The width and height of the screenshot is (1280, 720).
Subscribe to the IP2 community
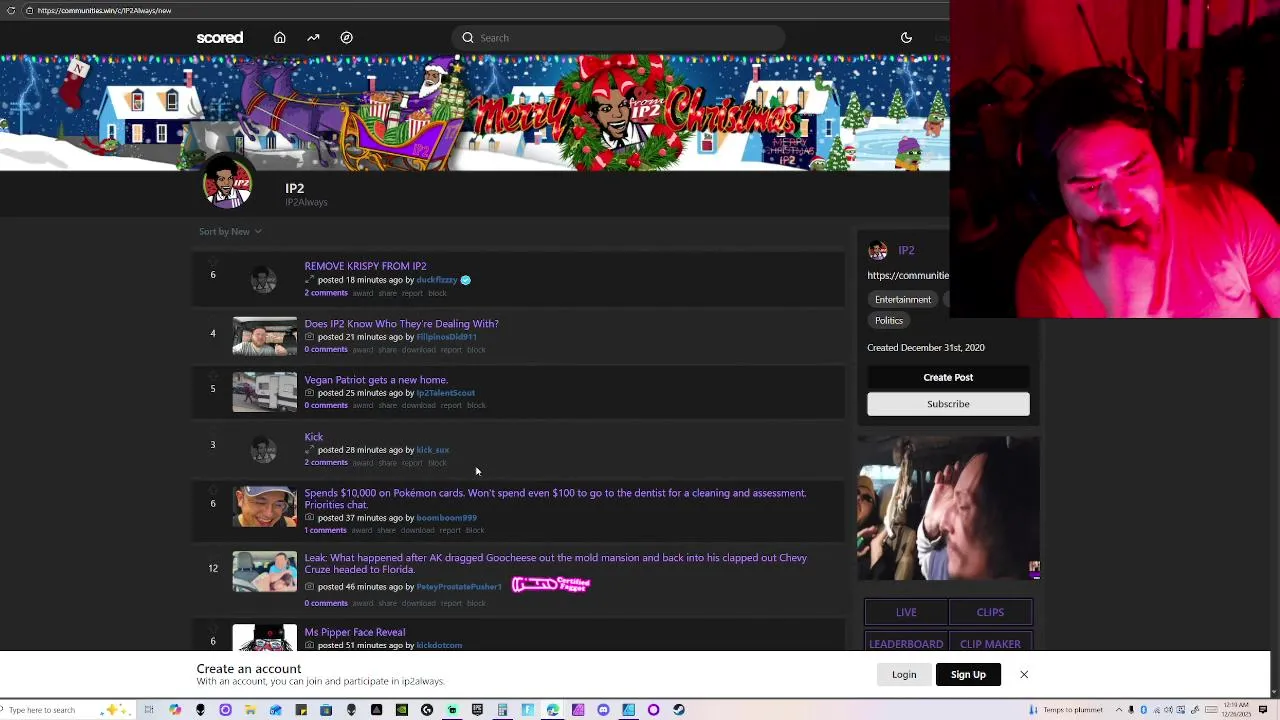point(948,404)
